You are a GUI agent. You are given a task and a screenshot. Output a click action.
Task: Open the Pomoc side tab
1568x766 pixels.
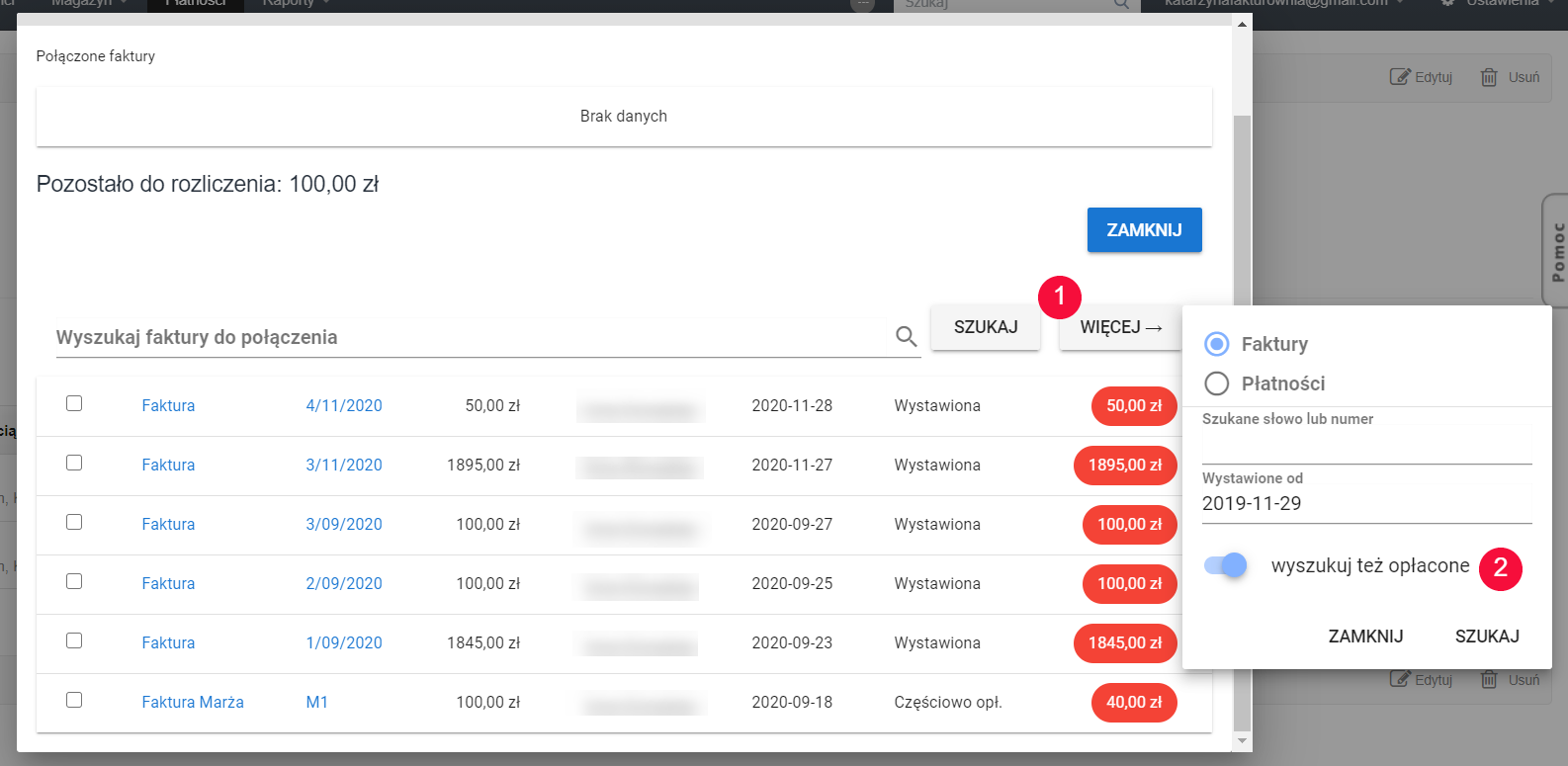click(1557, 251)
